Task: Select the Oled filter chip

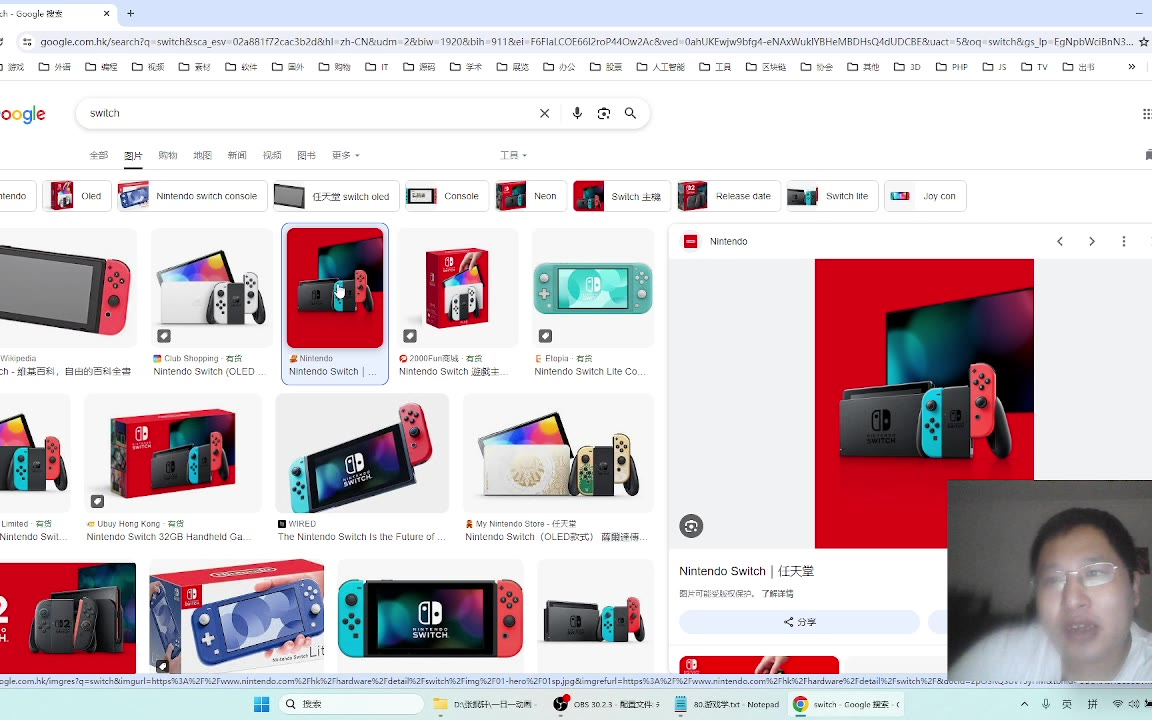Action: pyautogui.click(x=76, y=196)
